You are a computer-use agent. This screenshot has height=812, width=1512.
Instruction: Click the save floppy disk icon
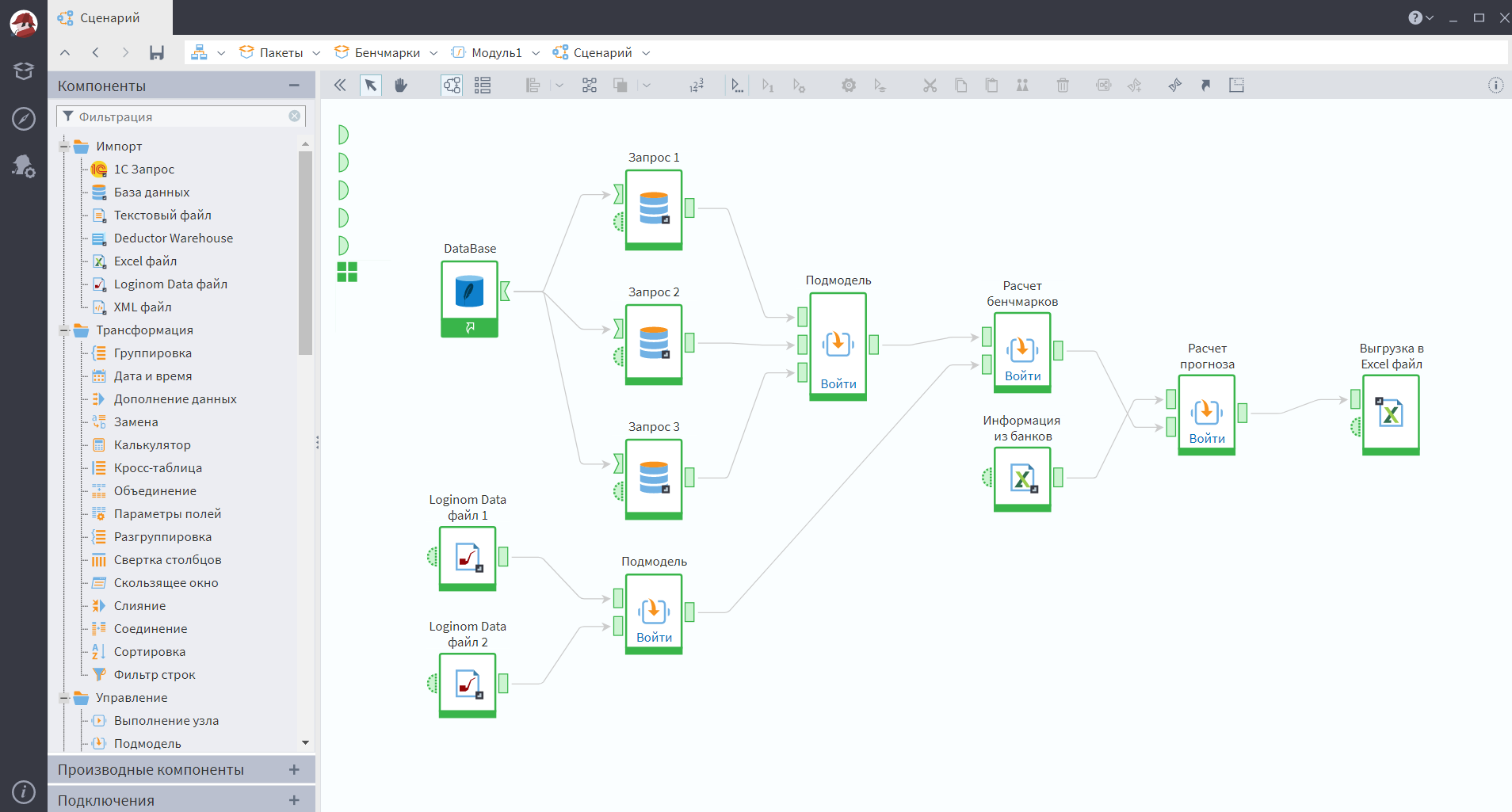pos(157,53)
